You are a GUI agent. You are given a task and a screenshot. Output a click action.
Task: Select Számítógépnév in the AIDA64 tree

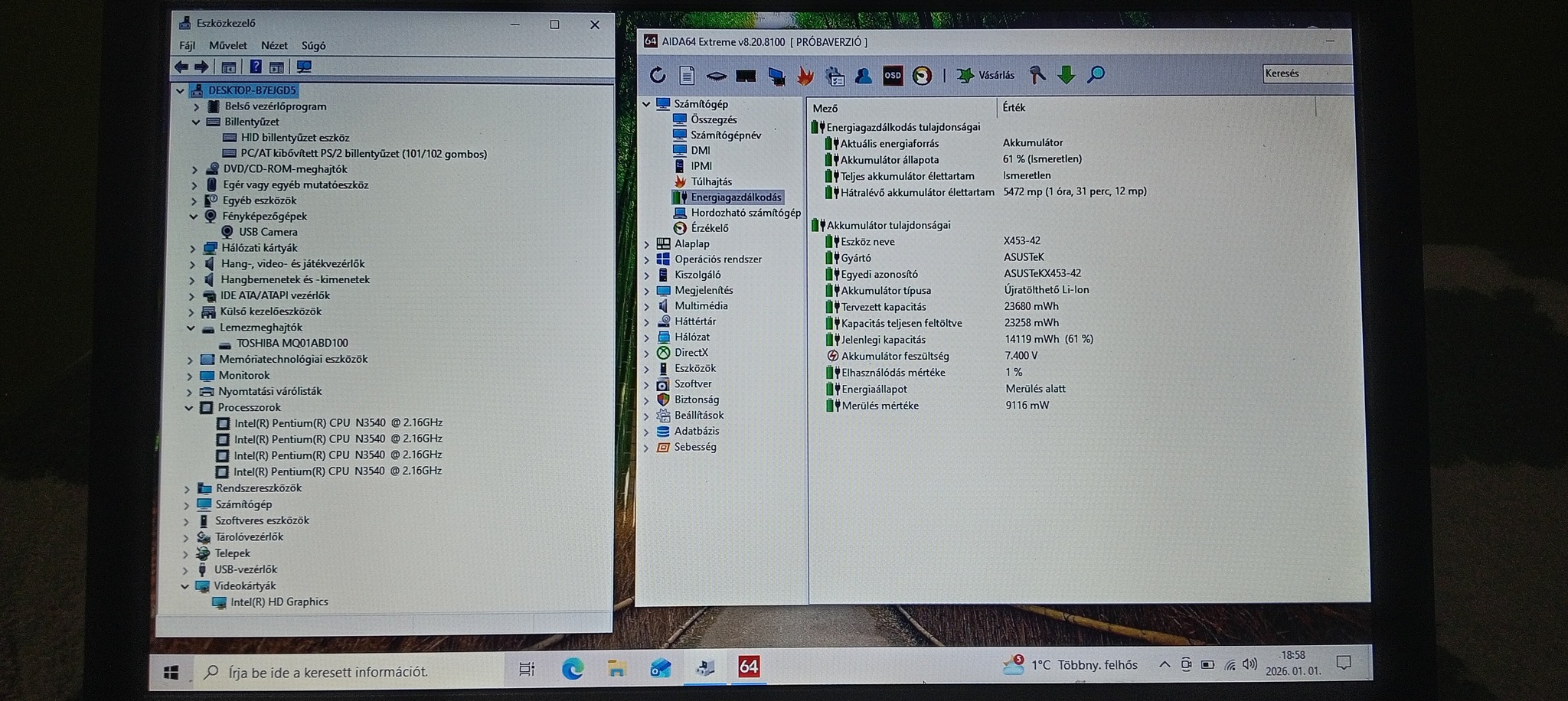[x=726, y=135]
